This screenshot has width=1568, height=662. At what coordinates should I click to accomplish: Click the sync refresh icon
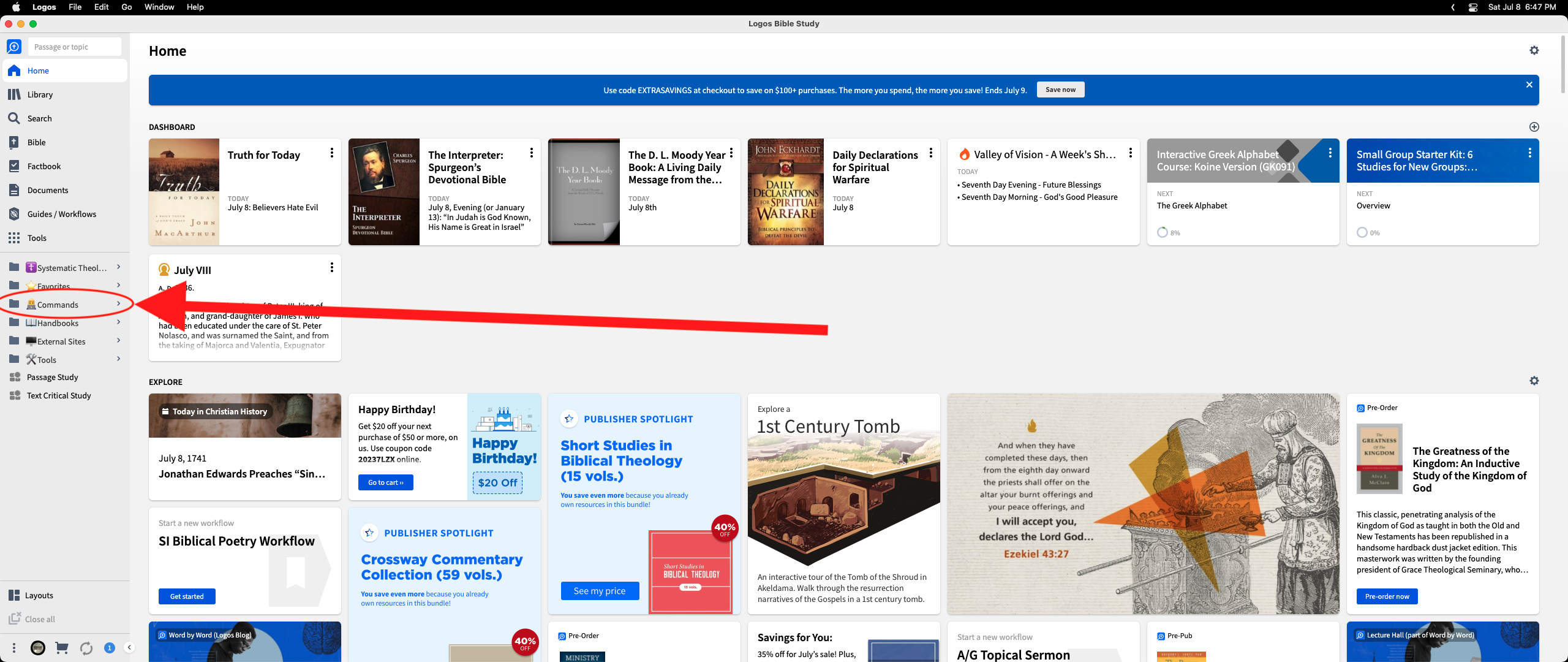point(86,648)
